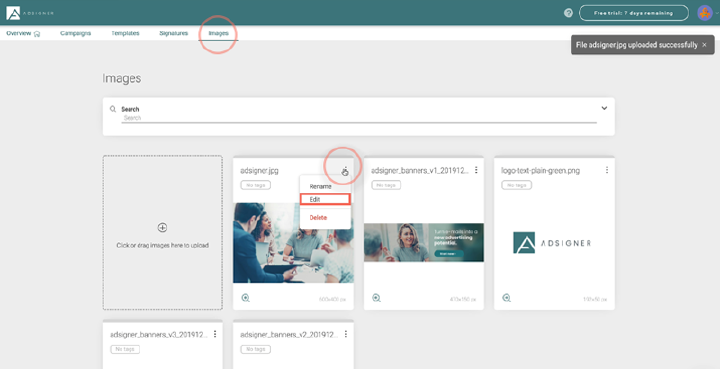Click the logo-text-plain-green.png file name

540,170
